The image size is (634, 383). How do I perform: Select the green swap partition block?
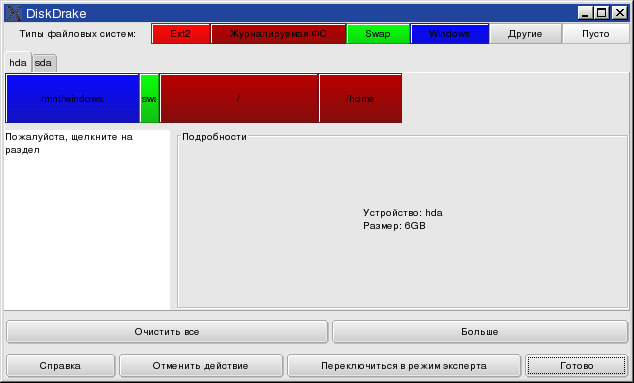[x=149, y=98]
